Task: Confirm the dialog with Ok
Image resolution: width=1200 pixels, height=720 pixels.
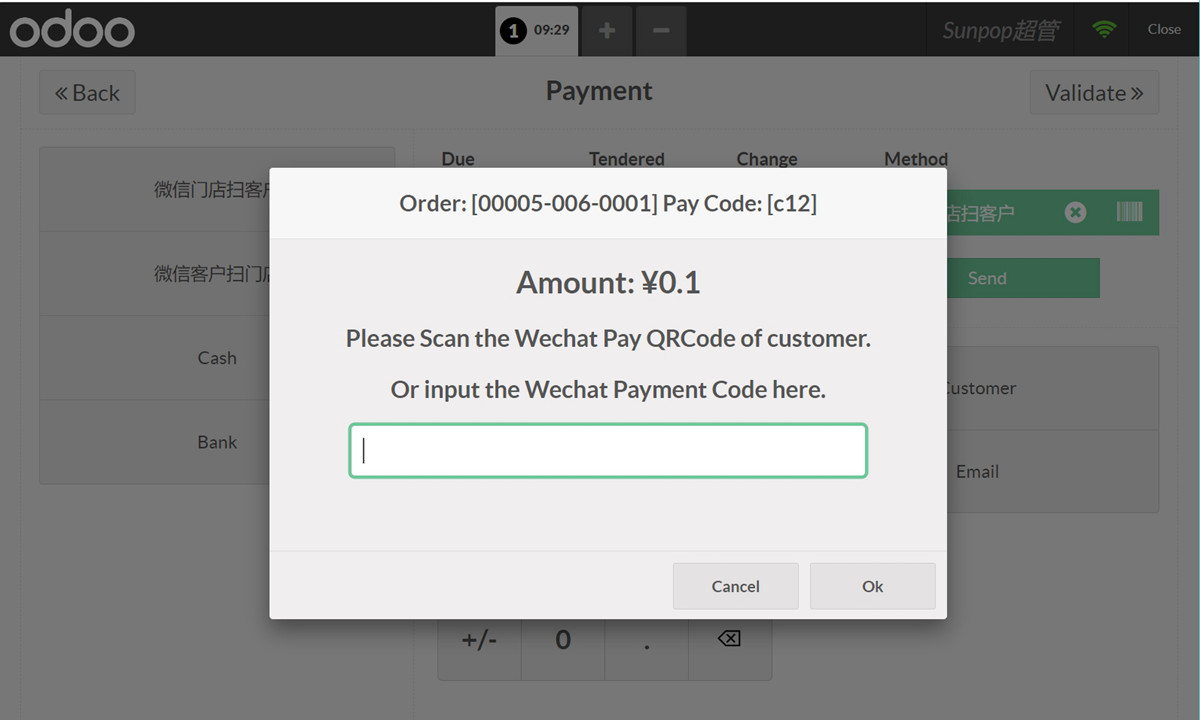Action: click(873, 586)
